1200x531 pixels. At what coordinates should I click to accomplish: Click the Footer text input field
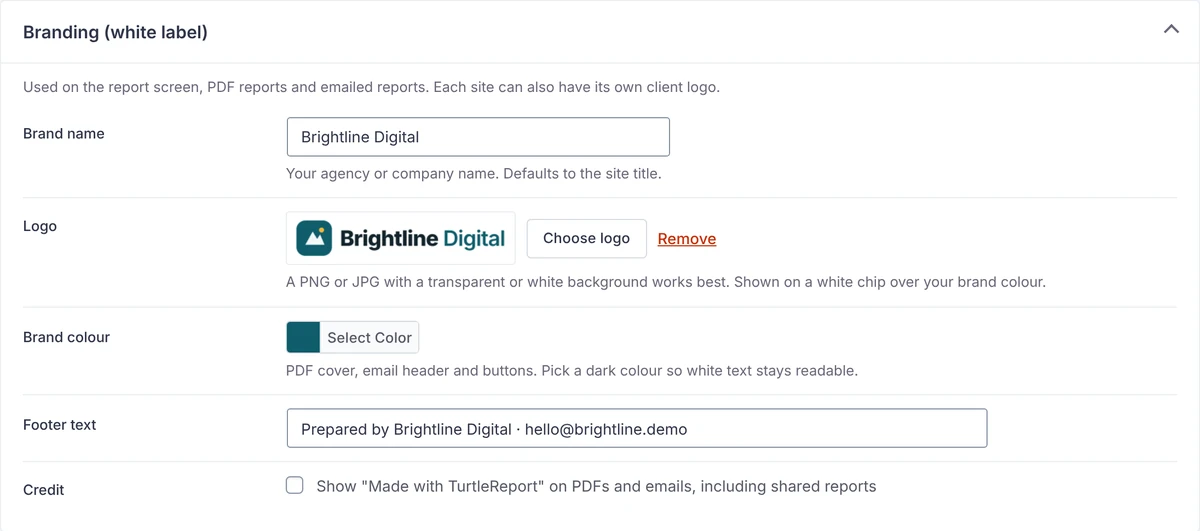tap(637, 428)
